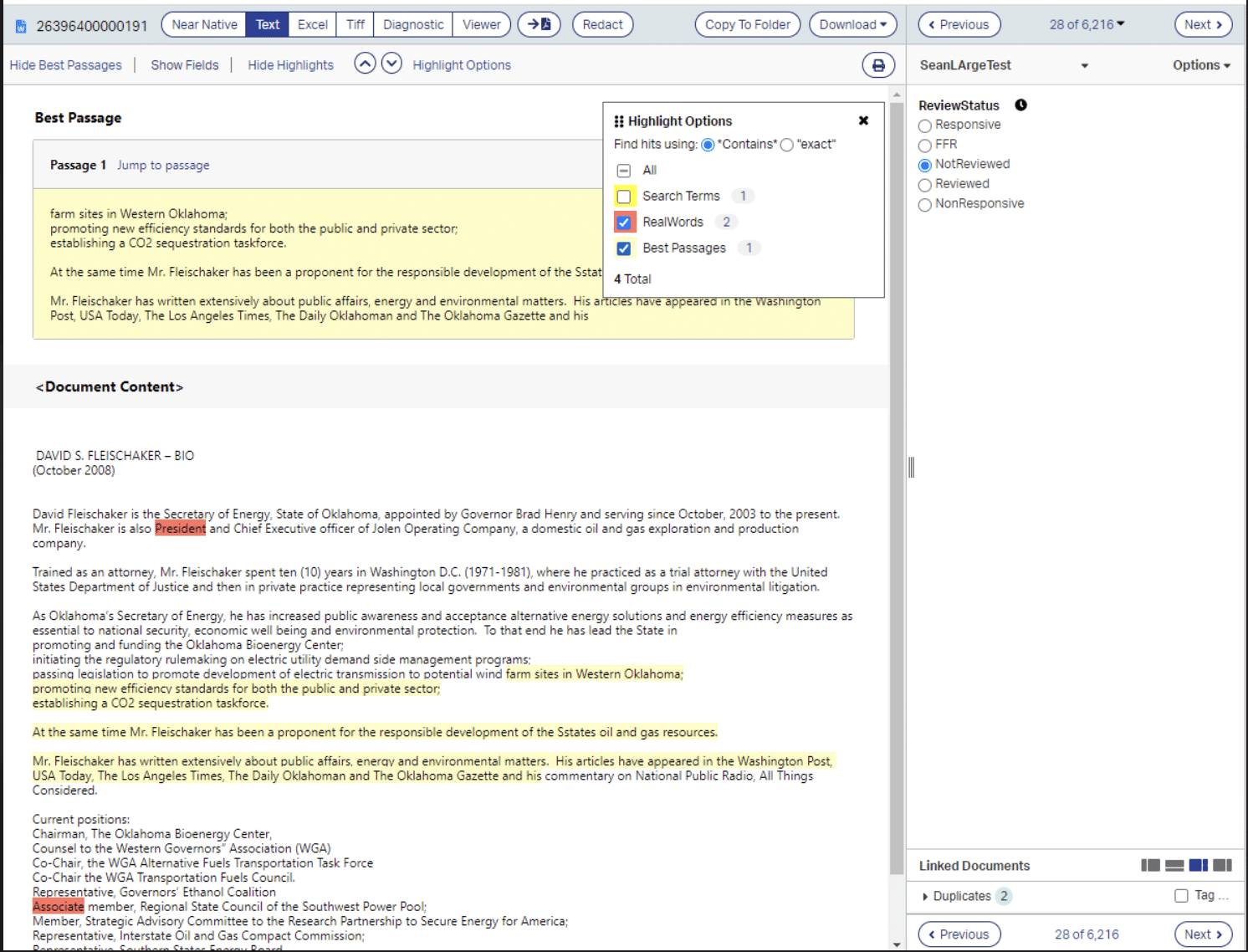Open ReviewStatus history clock icon
This screenshot has height=952, width=1248.
(1021, 105)
